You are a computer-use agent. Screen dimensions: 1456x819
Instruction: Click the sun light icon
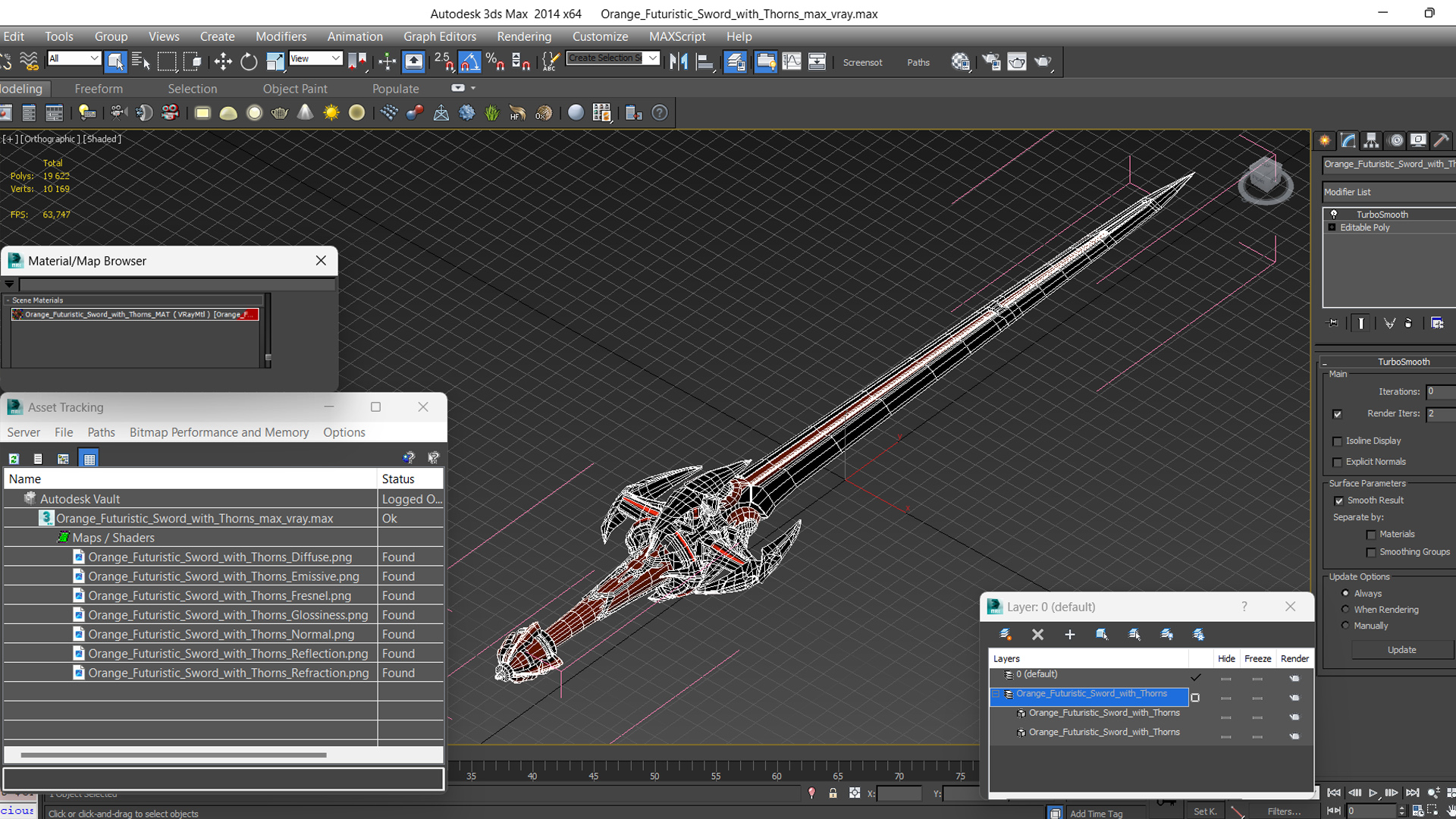coord(331,113)
